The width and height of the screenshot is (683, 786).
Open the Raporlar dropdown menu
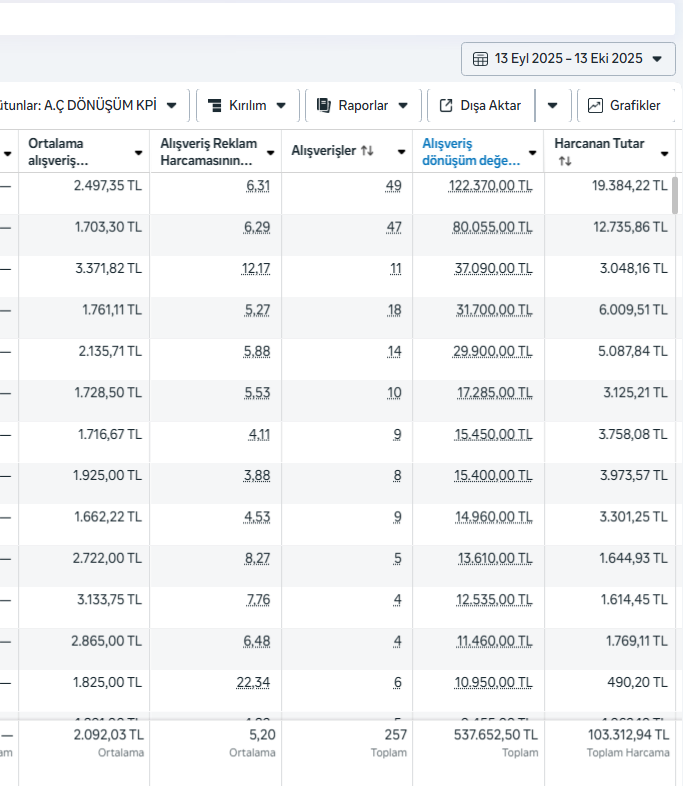[403, 105]
